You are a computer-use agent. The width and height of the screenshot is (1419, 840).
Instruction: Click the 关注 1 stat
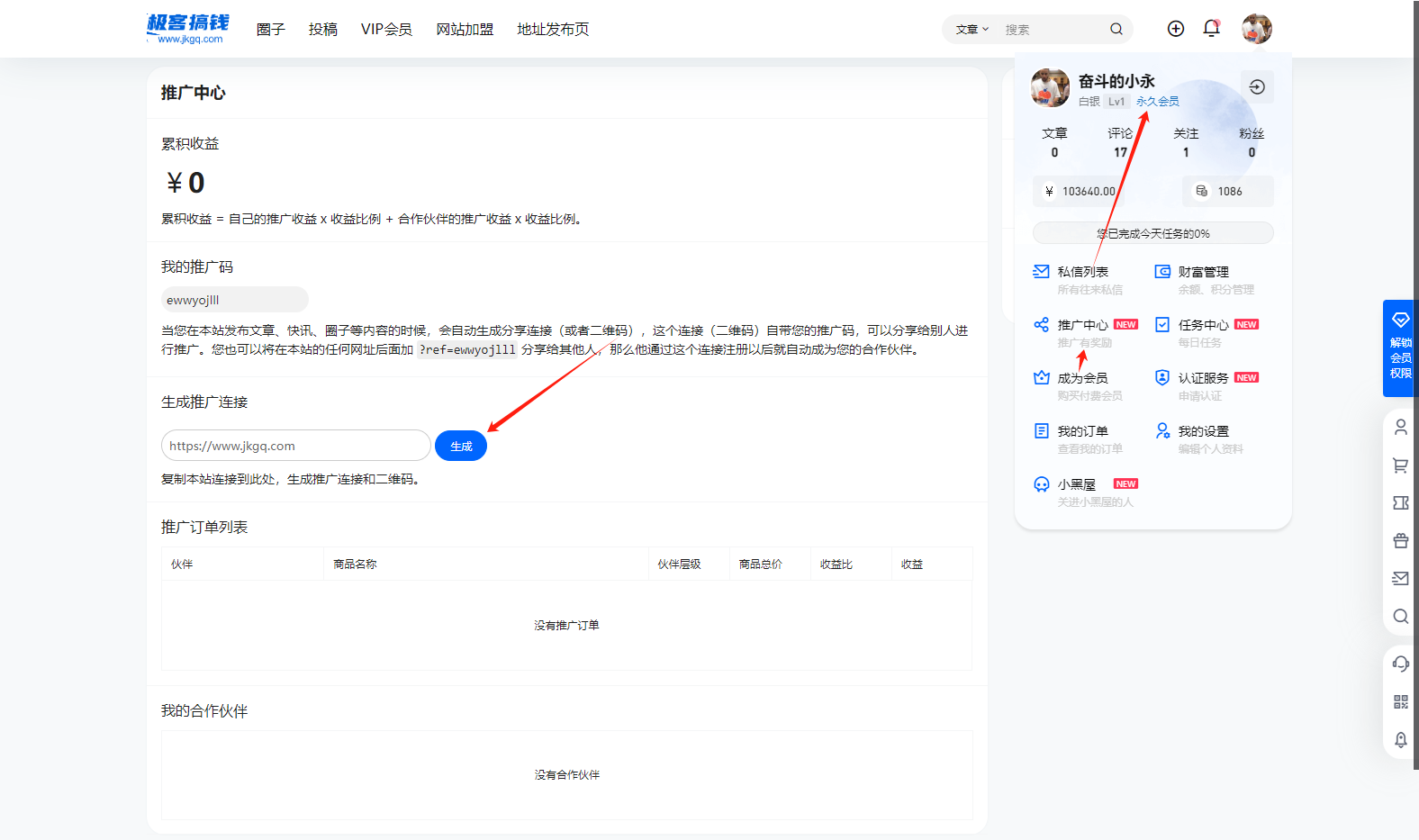(1186, 142)
